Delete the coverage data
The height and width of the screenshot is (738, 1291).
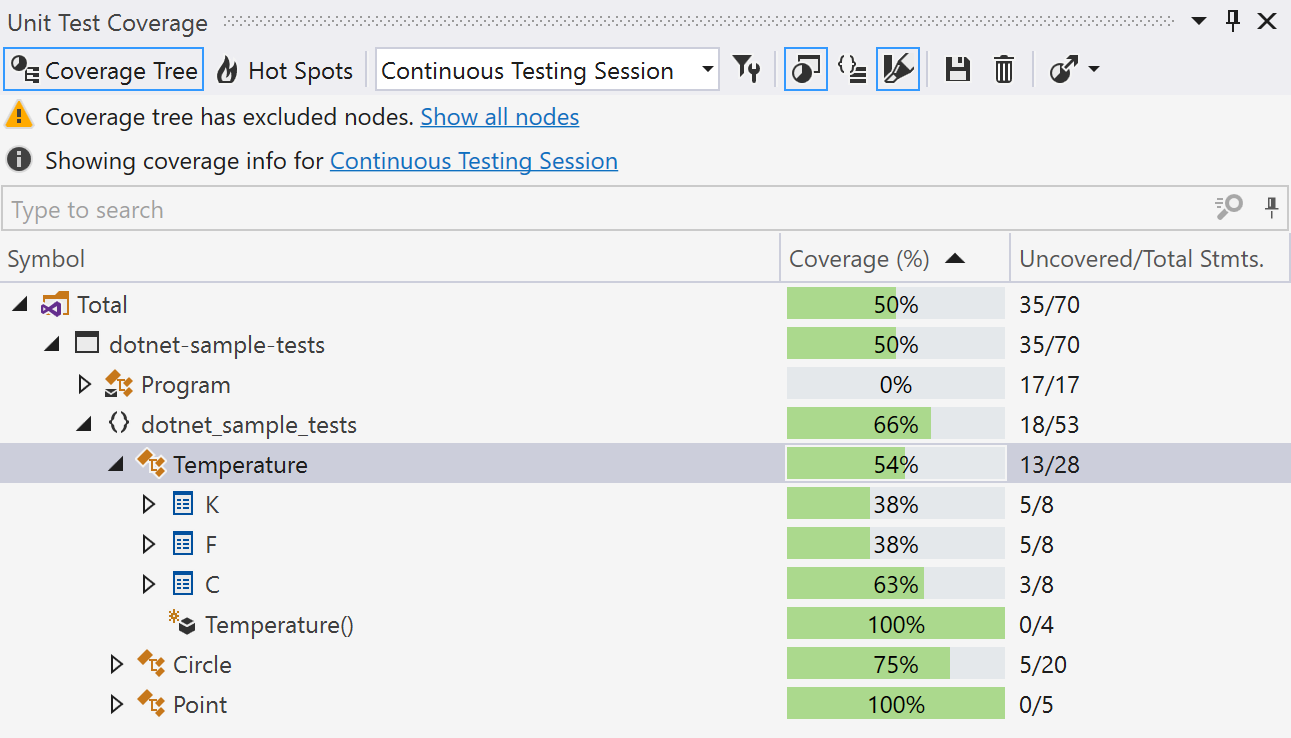(x=1003, y=69)
